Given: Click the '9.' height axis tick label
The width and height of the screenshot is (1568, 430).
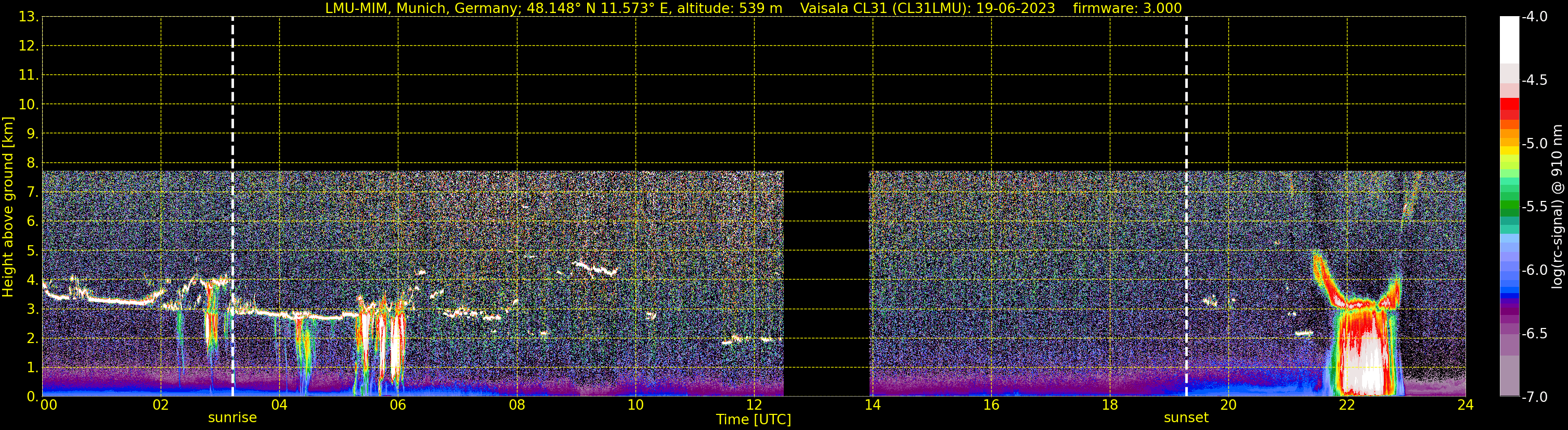Looking at the screenshot, I should coord(32,134).
